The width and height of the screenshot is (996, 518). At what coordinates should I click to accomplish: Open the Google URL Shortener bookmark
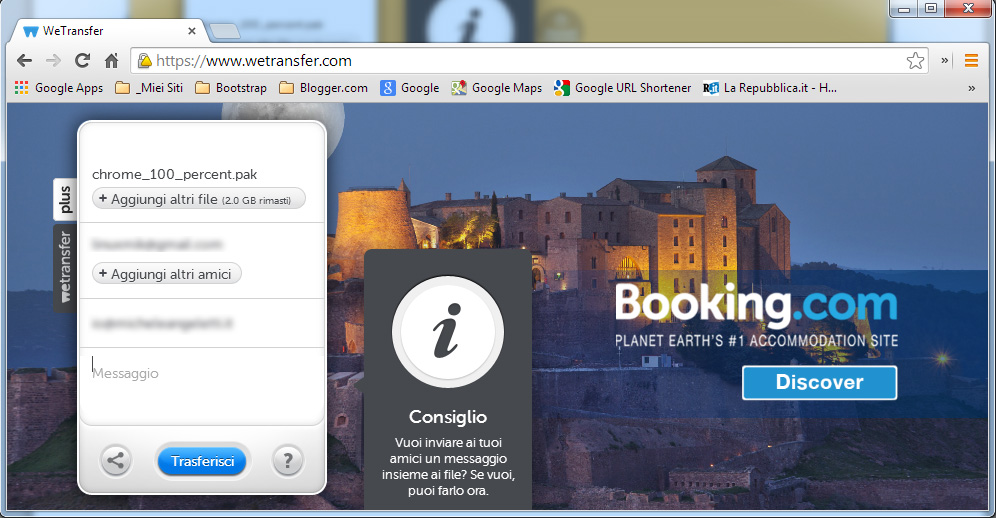(x=622, y=88)
